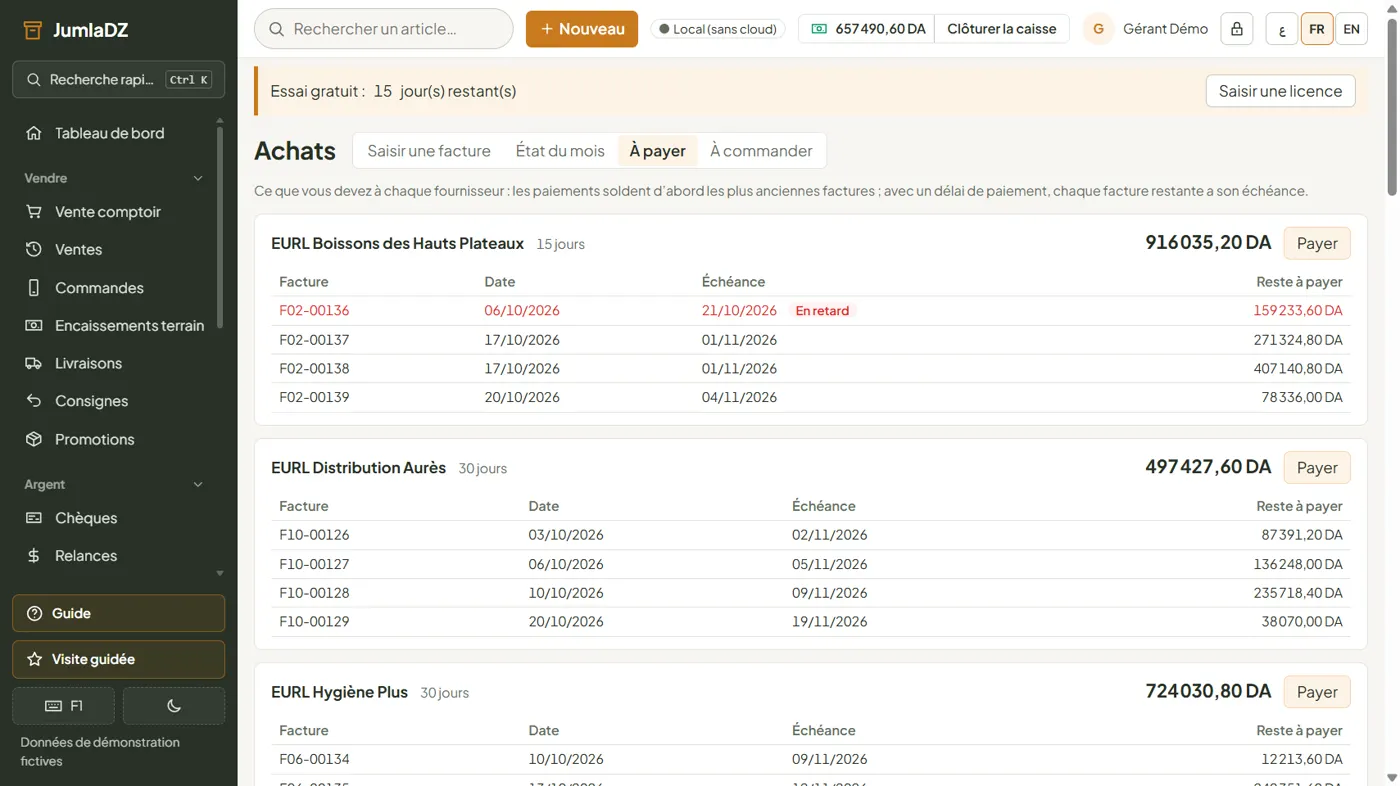Click the Local (sans cloud) status badge
Screen dimensions: 1400x786
(x=718, y=29)
